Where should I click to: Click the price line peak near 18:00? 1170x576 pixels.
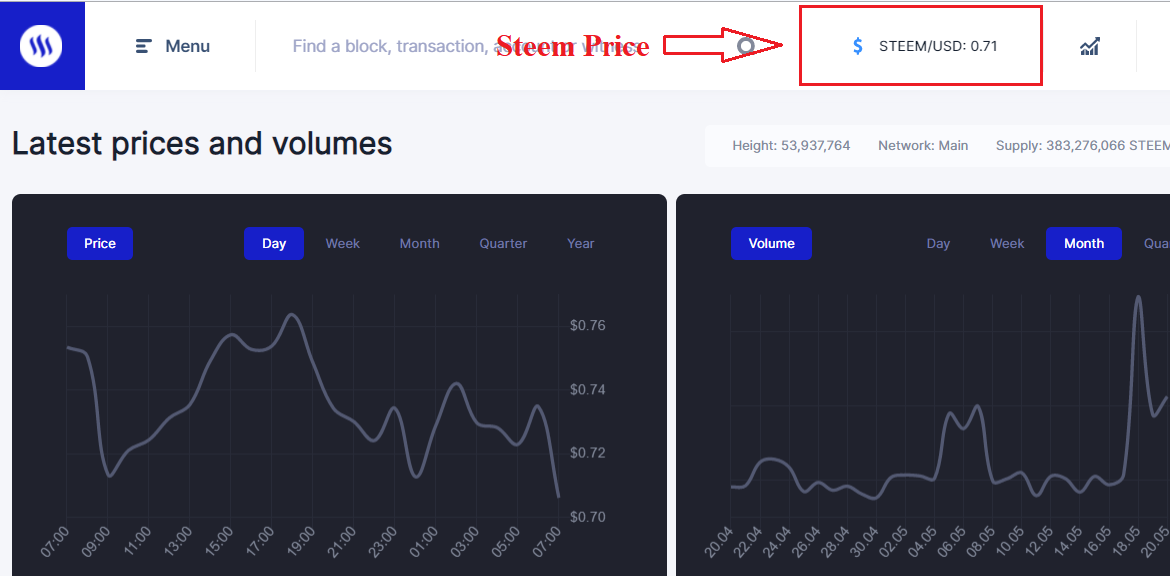point(292,315)
